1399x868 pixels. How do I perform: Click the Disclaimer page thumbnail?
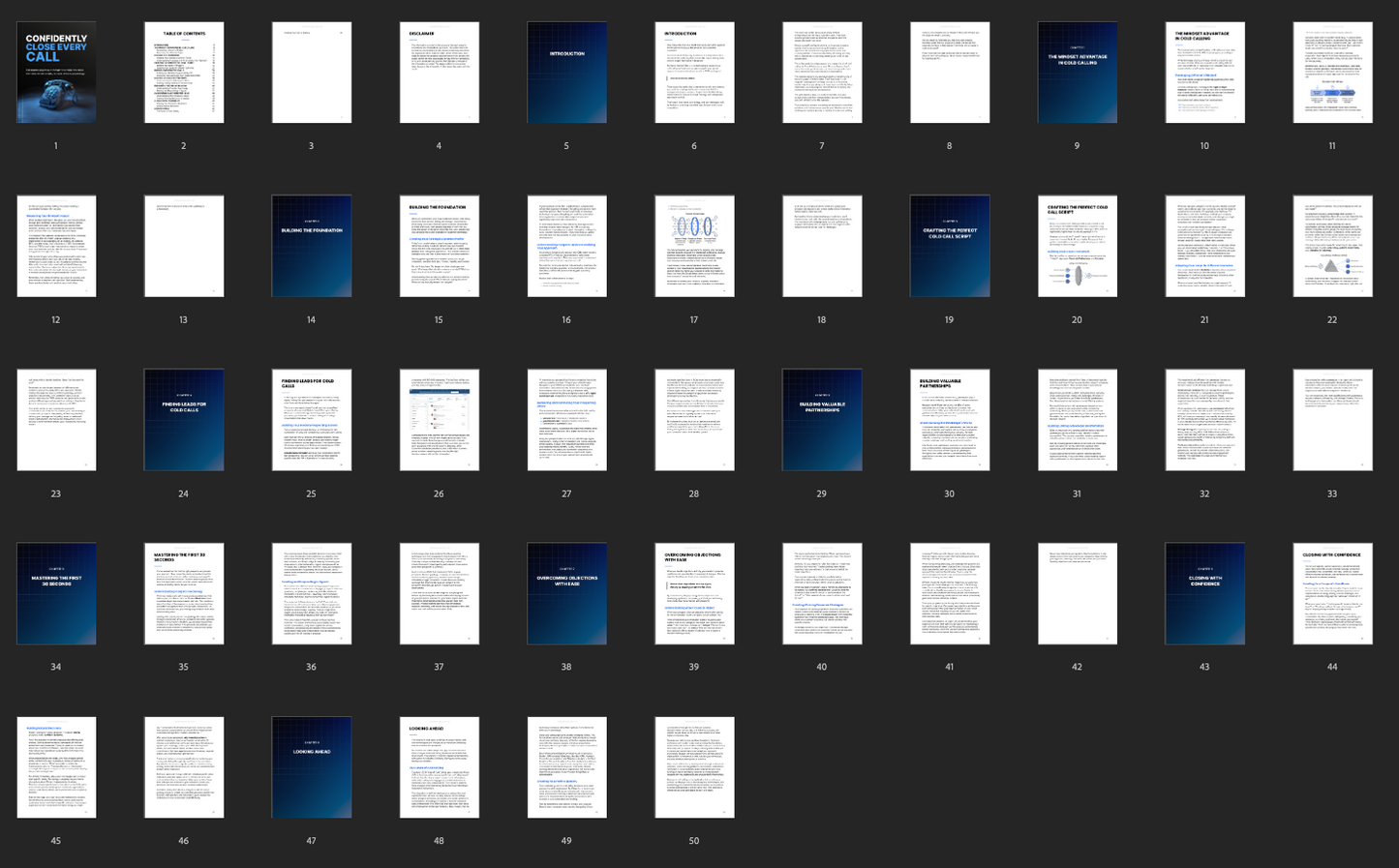(x=440, y=73)
